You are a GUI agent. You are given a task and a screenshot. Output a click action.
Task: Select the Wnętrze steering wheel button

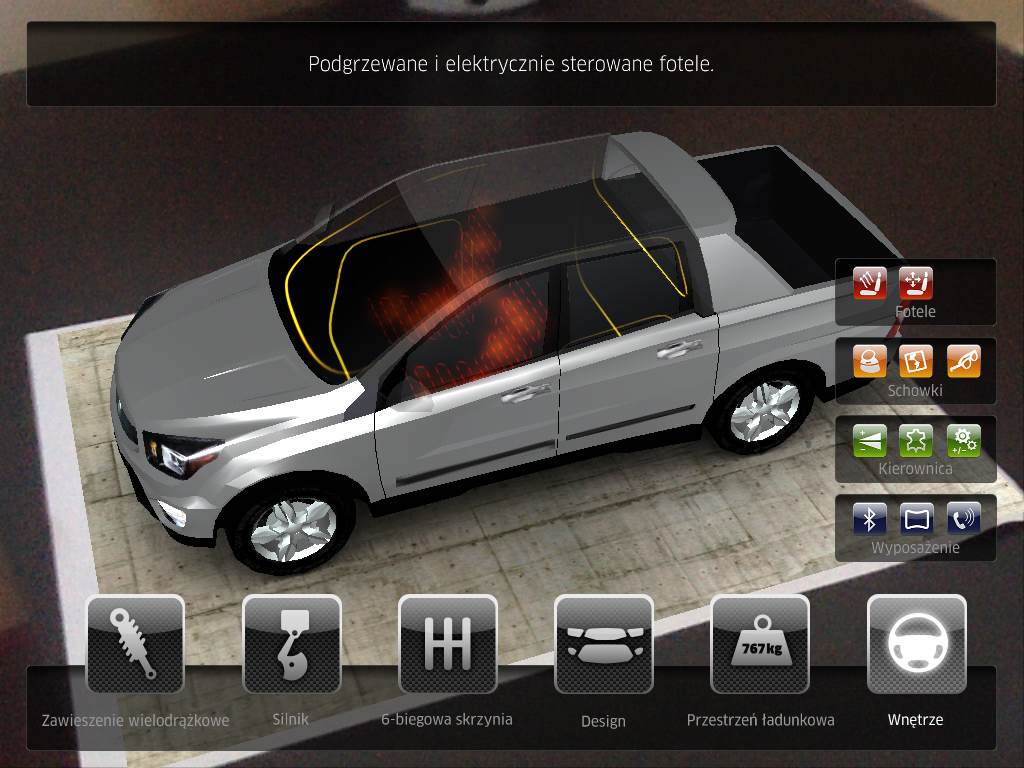click(x=916, y=645)
